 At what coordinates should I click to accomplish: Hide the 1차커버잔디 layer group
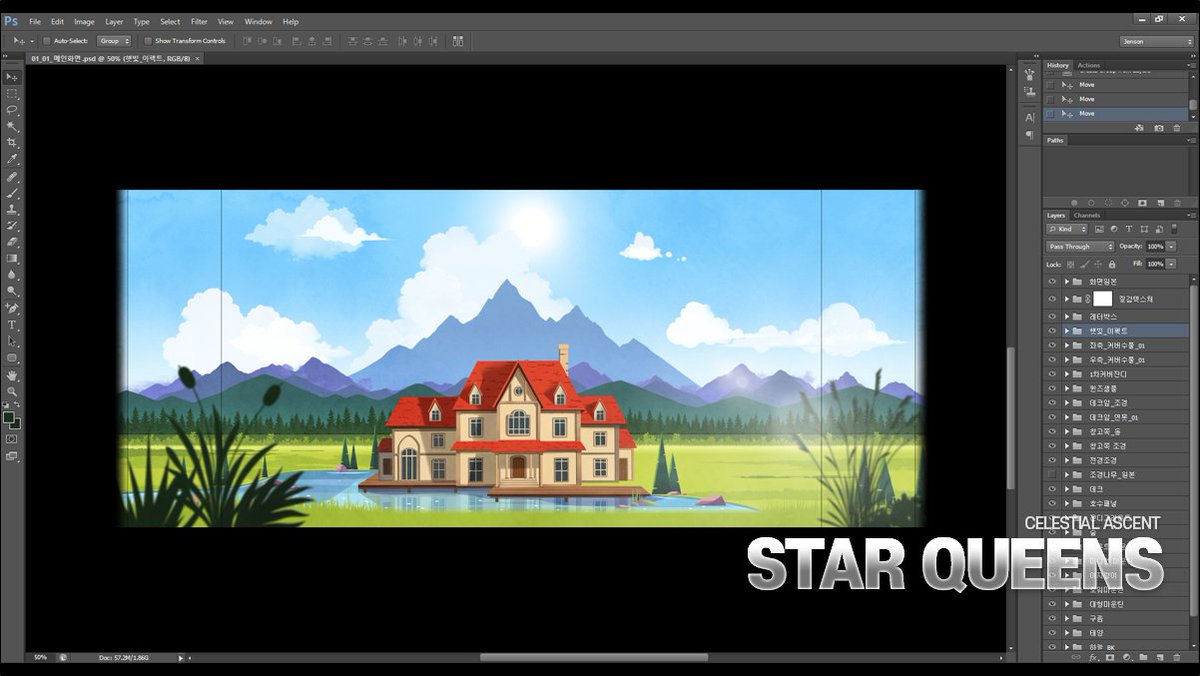click(x=1052, y=373)
